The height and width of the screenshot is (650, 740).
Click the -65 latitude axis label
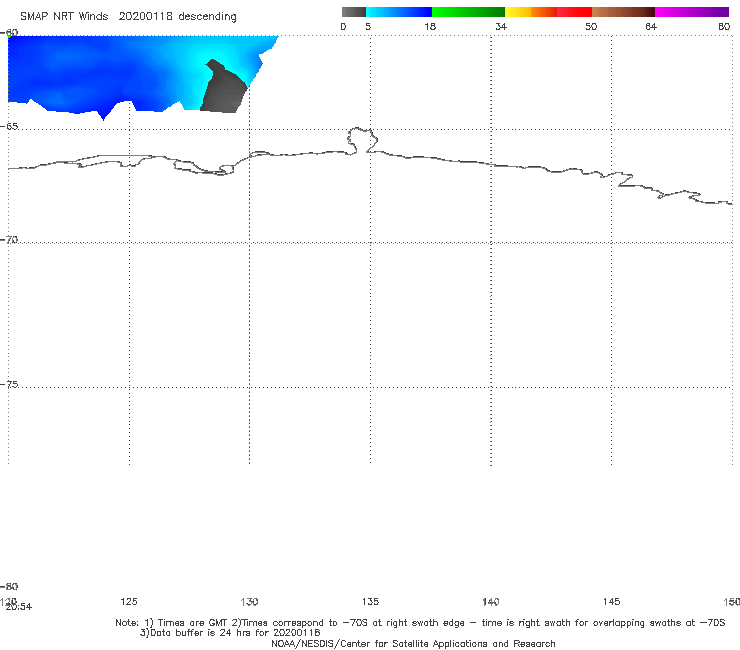tap(9, 127)
